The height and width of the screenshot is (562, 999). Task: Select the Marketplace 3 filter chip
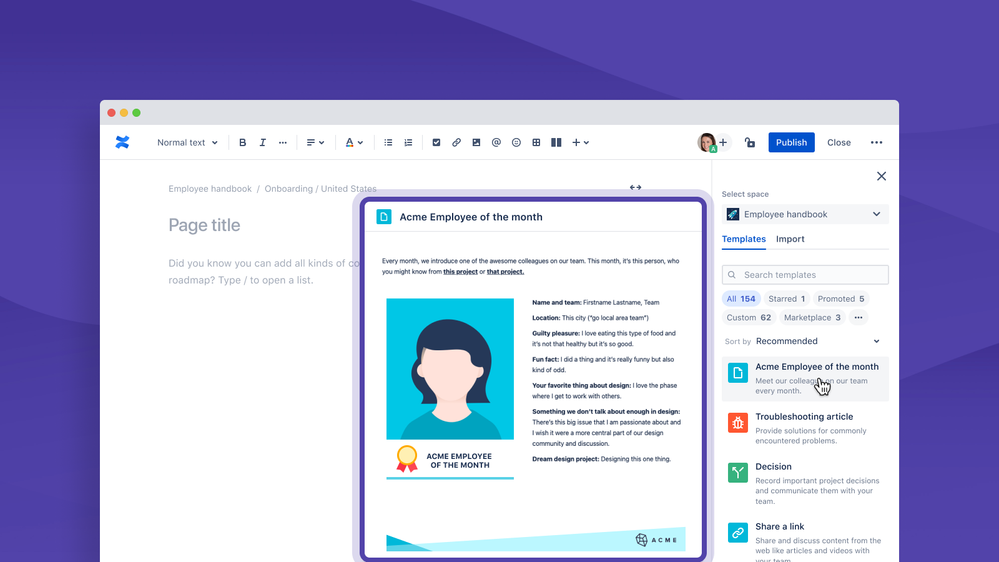(812, 317)
